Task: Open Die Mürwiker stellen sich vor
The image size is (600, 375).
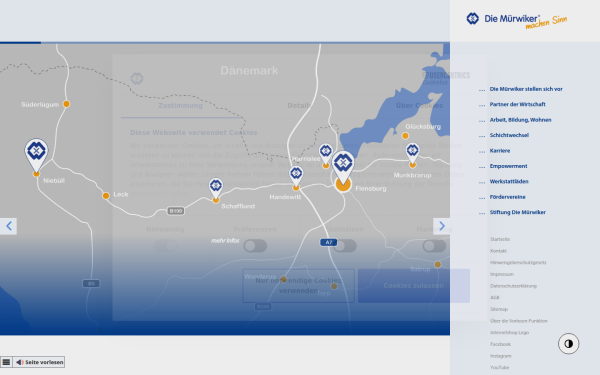Action: (526, 89)
